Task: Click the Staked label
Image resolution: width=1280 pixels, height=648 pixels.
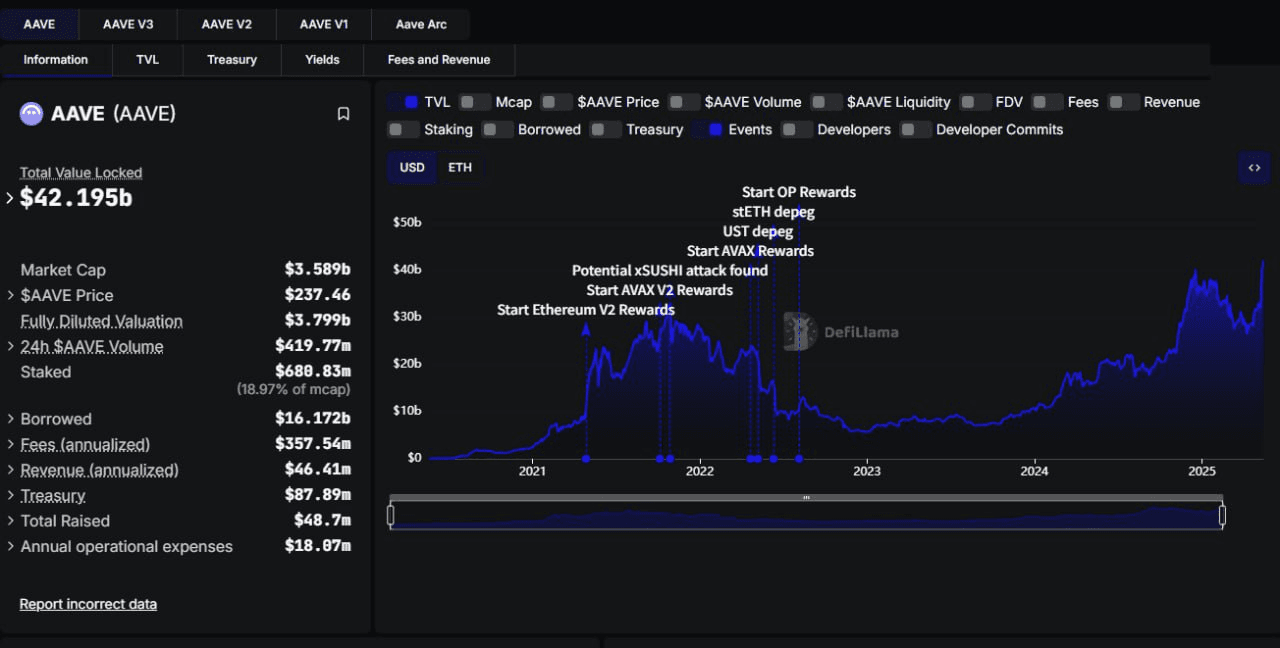Action: point(46,372)
